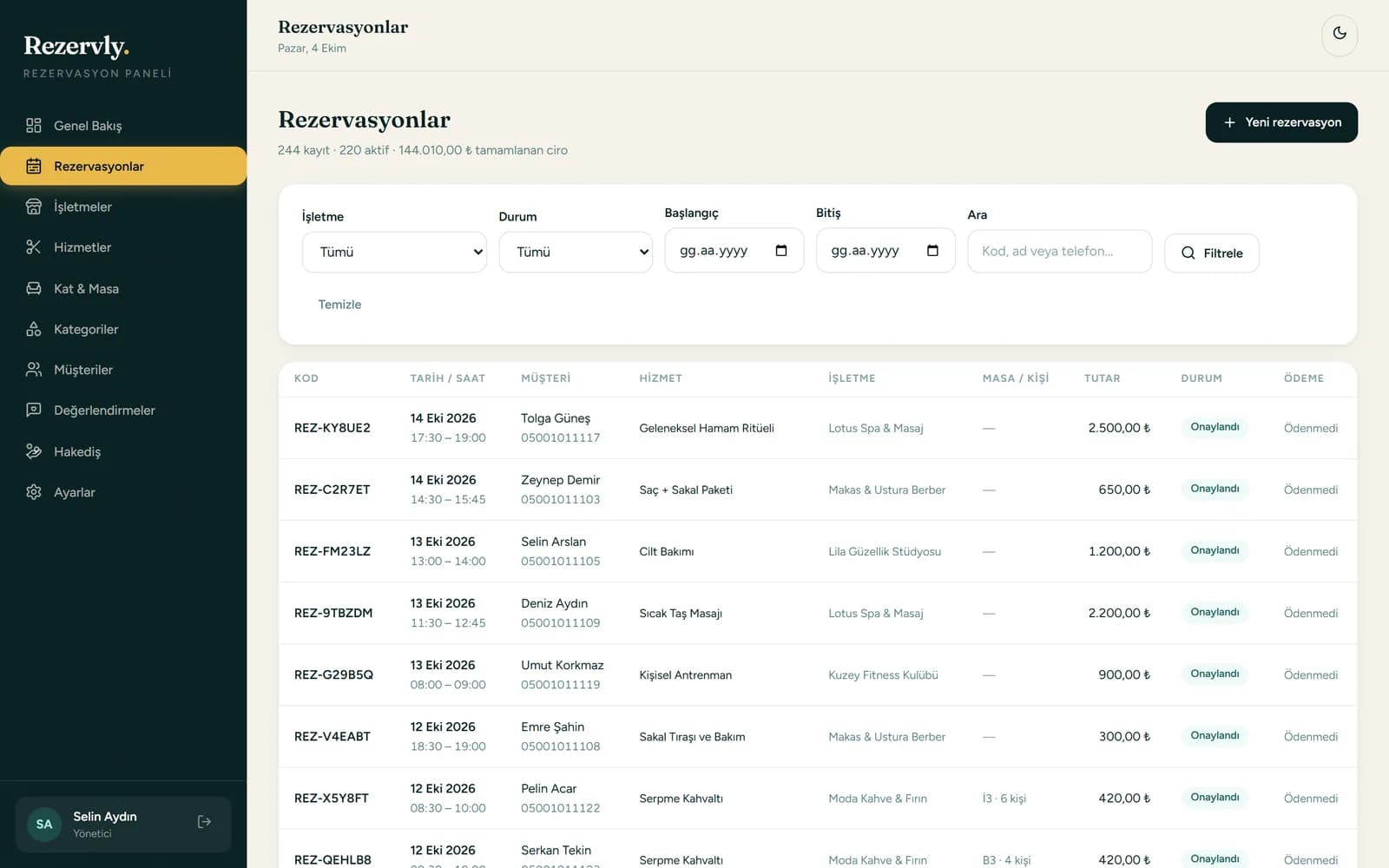Click the Müşteriler people icon

tap(34, 370)
